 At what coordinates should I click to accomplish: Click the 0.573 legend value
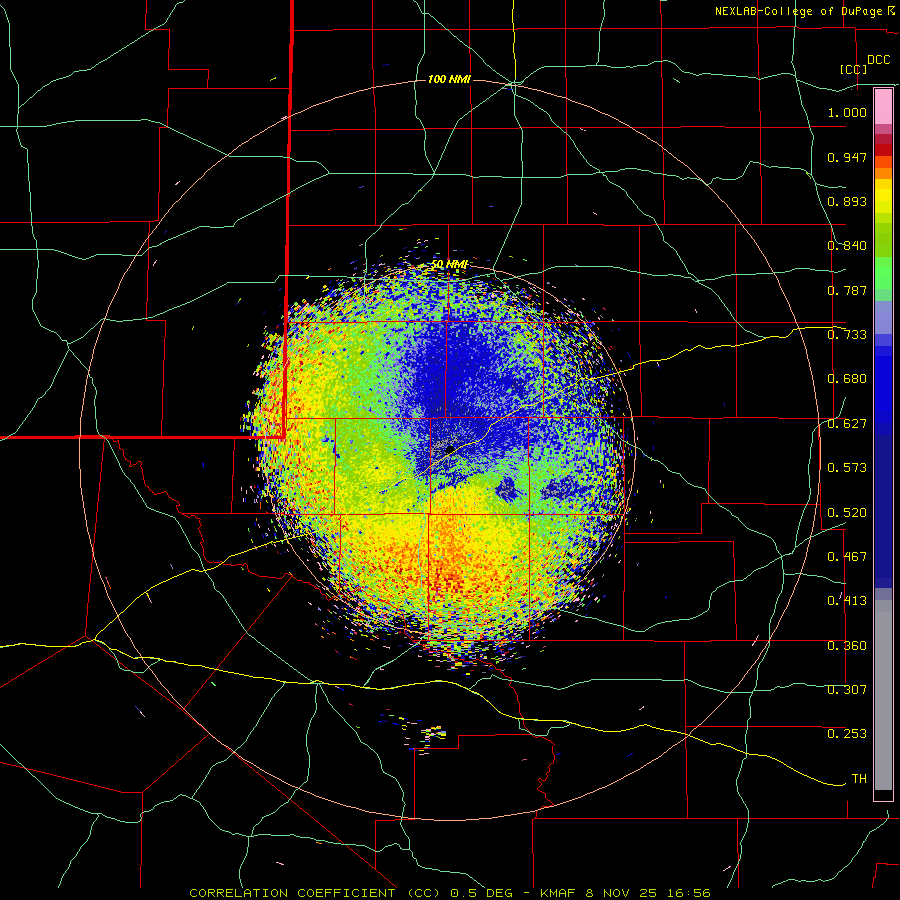[x=847, y=468]
